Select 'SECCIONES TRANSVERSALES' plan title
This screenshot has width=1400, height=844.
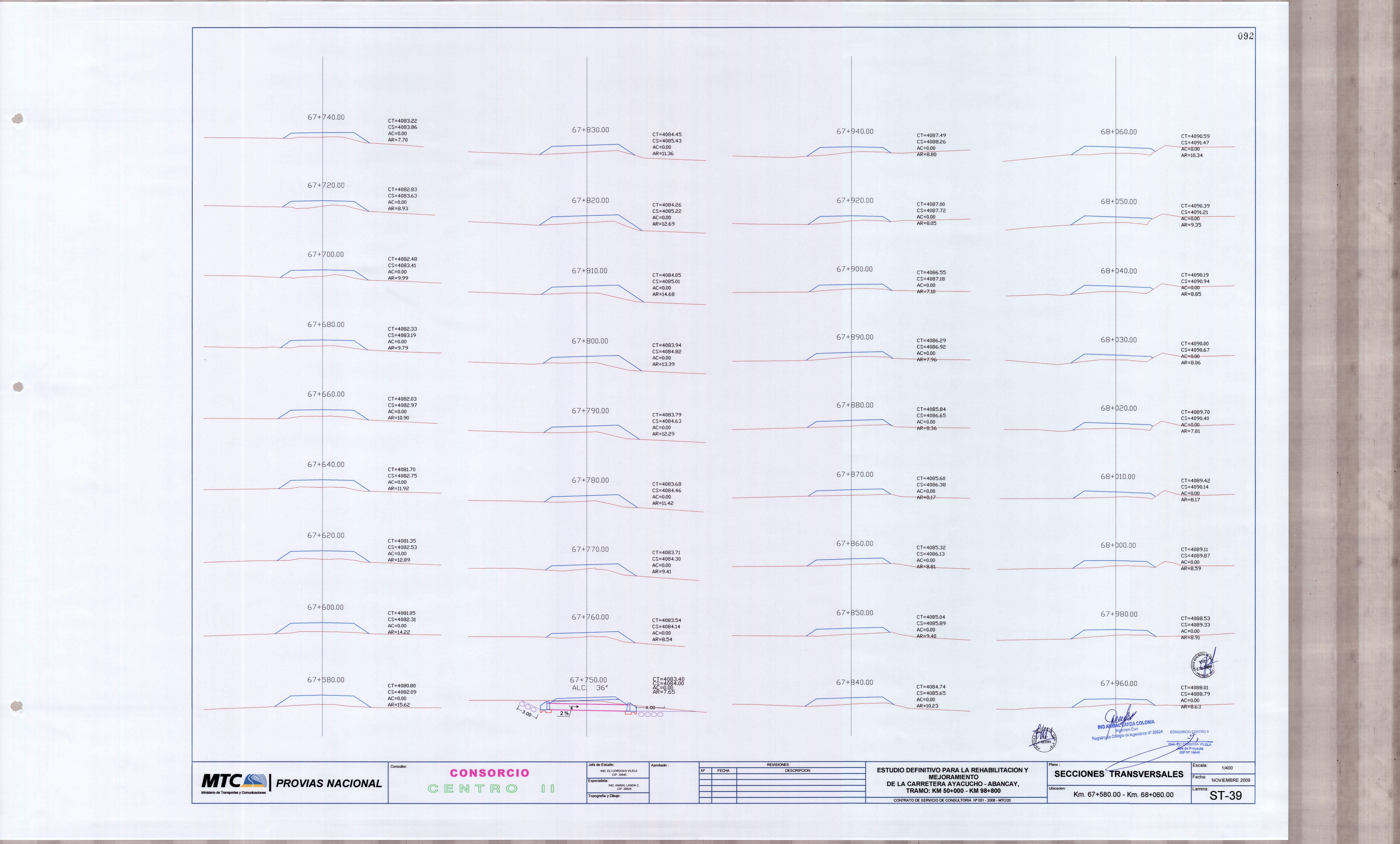click(1119, 774)
